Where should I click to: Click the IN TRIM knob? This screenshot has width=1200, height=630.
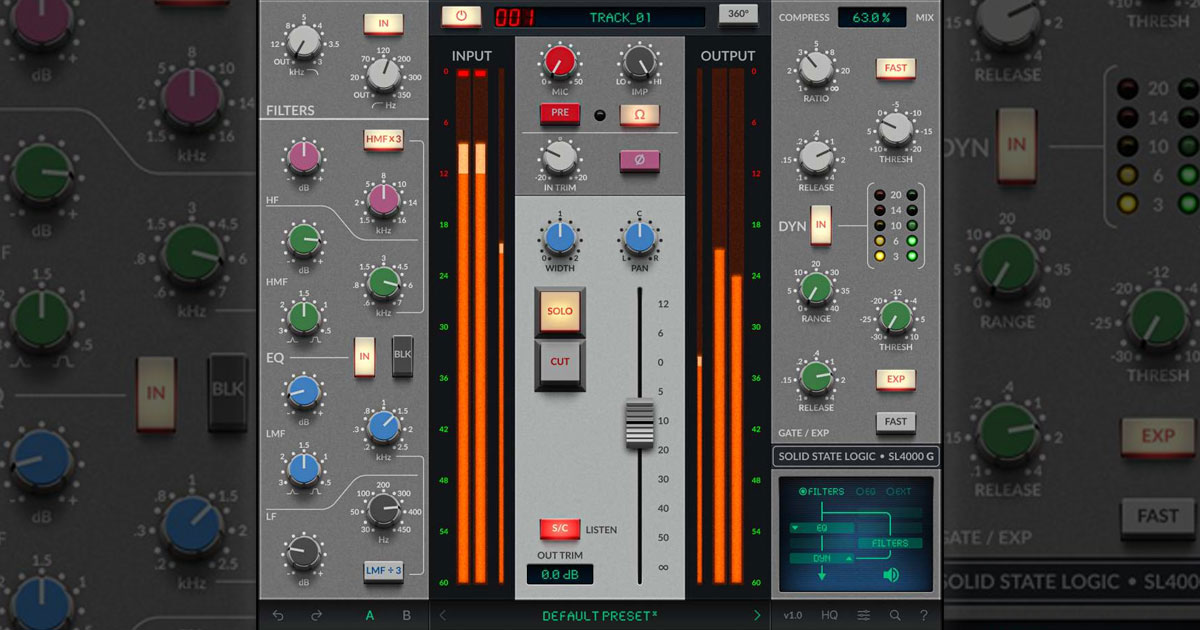coord(560,157)
